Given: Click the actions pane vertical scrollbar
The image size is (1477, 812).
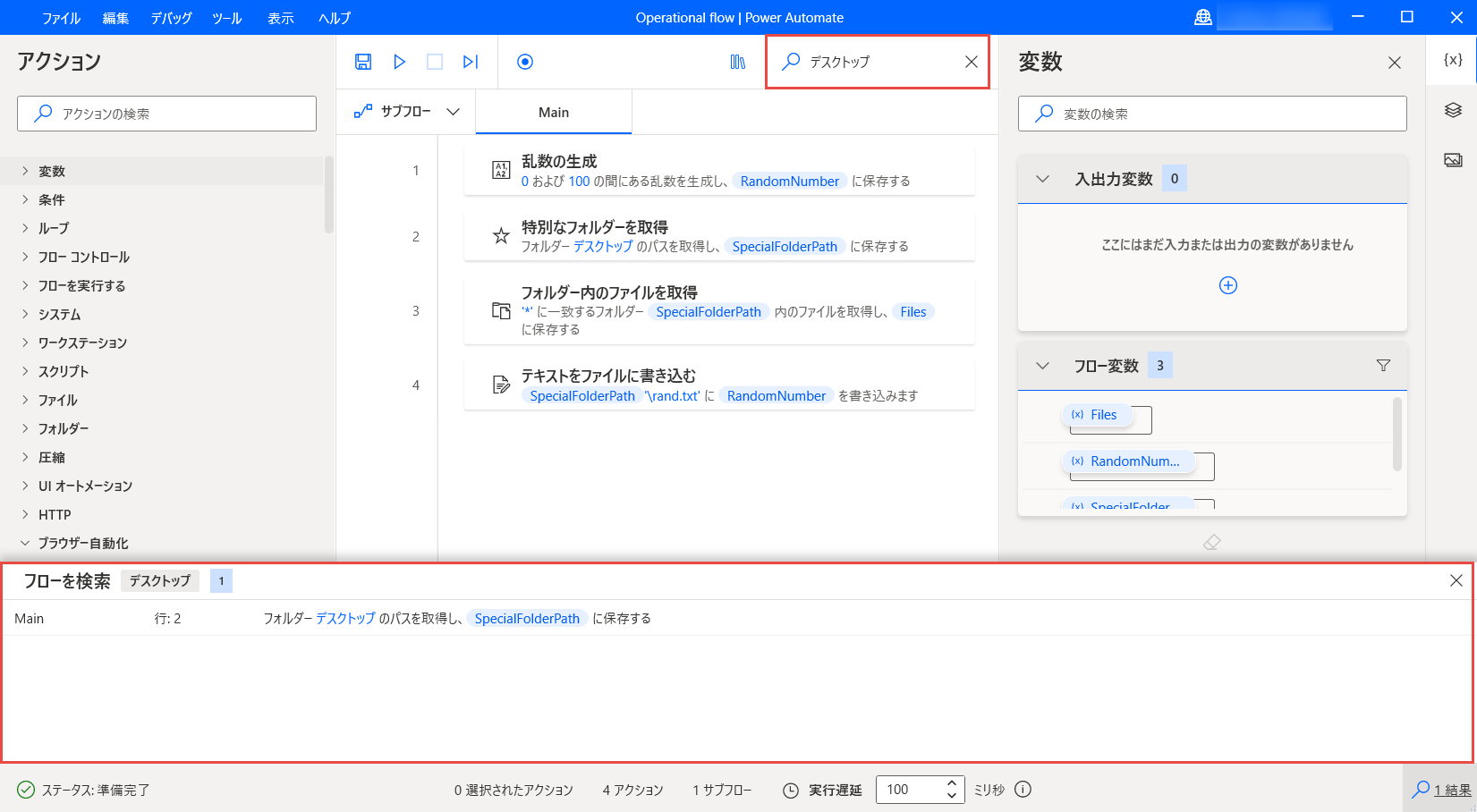Looking at the screenshot, I should [329, 194].
